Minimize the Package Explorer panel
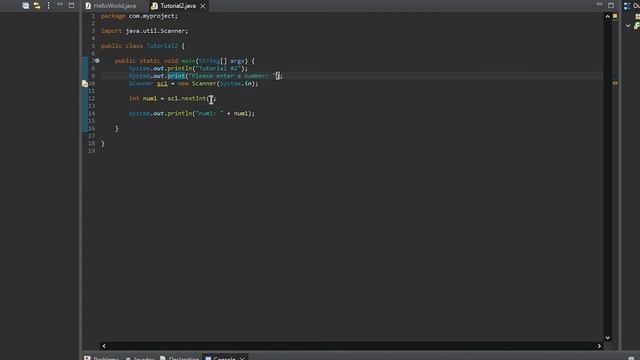The image size is (640, 360). pyautogui.click(x=60, y=4)
